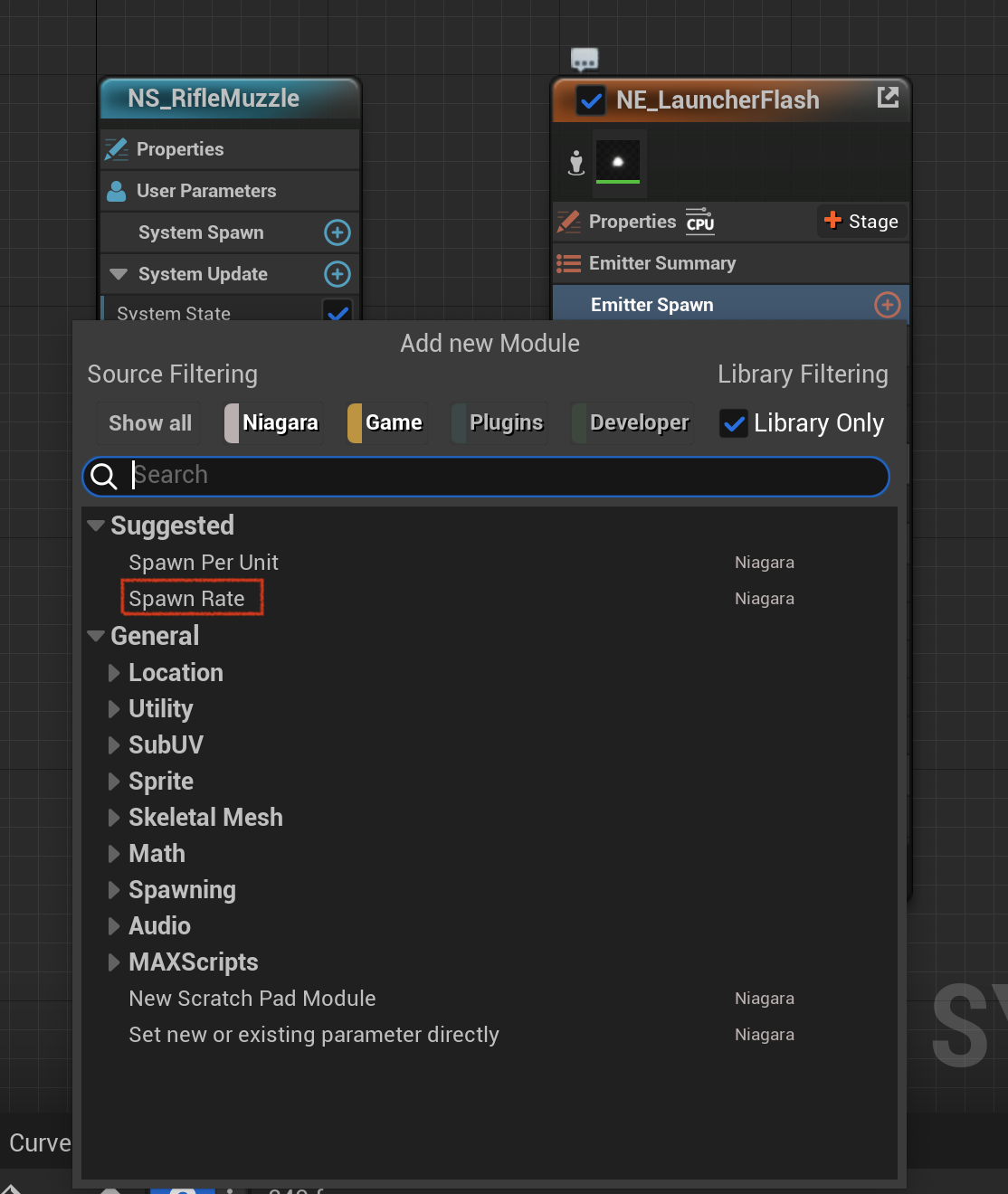Screen dimensions: 1008x1194
Task: Open NE_LauncherFlash emitter in separate editor icon
Action: click(888, 98)
